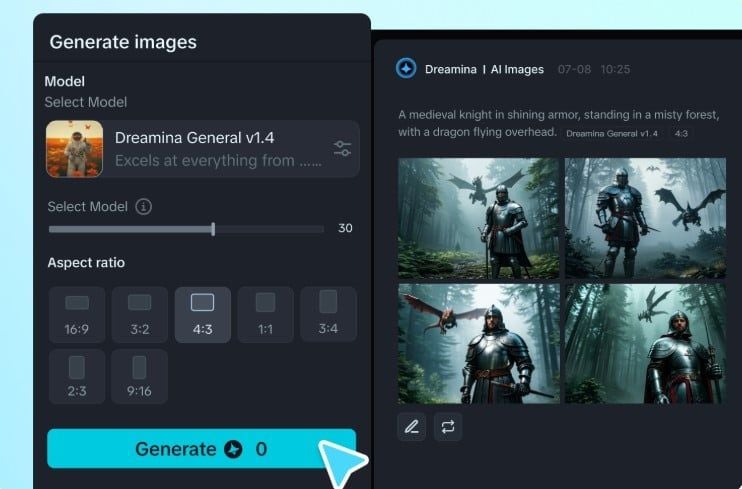Click the info icon beside Select Model
Image resolution: width=742 pixels, height=489 pixels.
(x=144, y=207)
